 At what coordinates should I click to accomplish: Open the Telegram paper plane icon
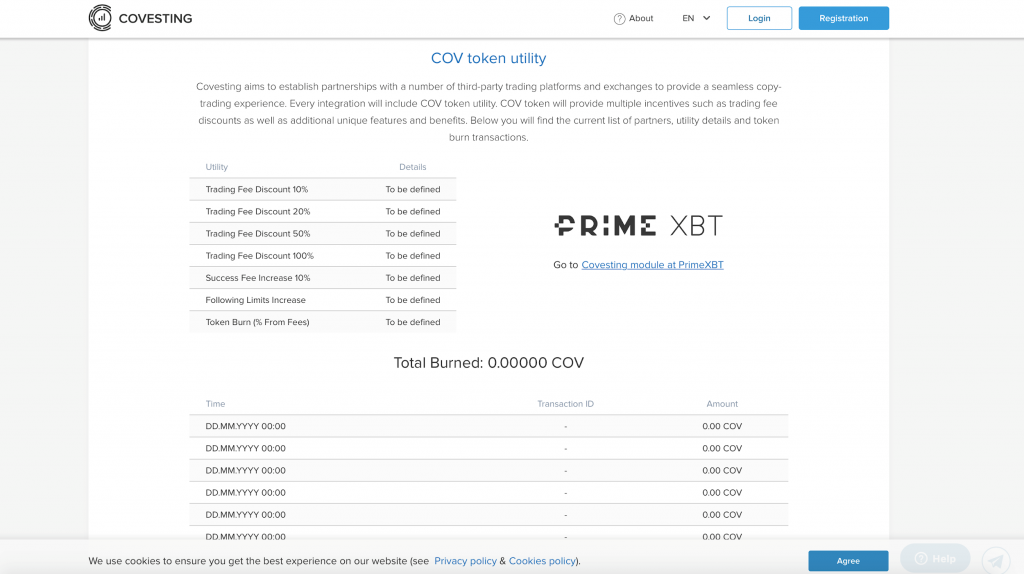996,561
